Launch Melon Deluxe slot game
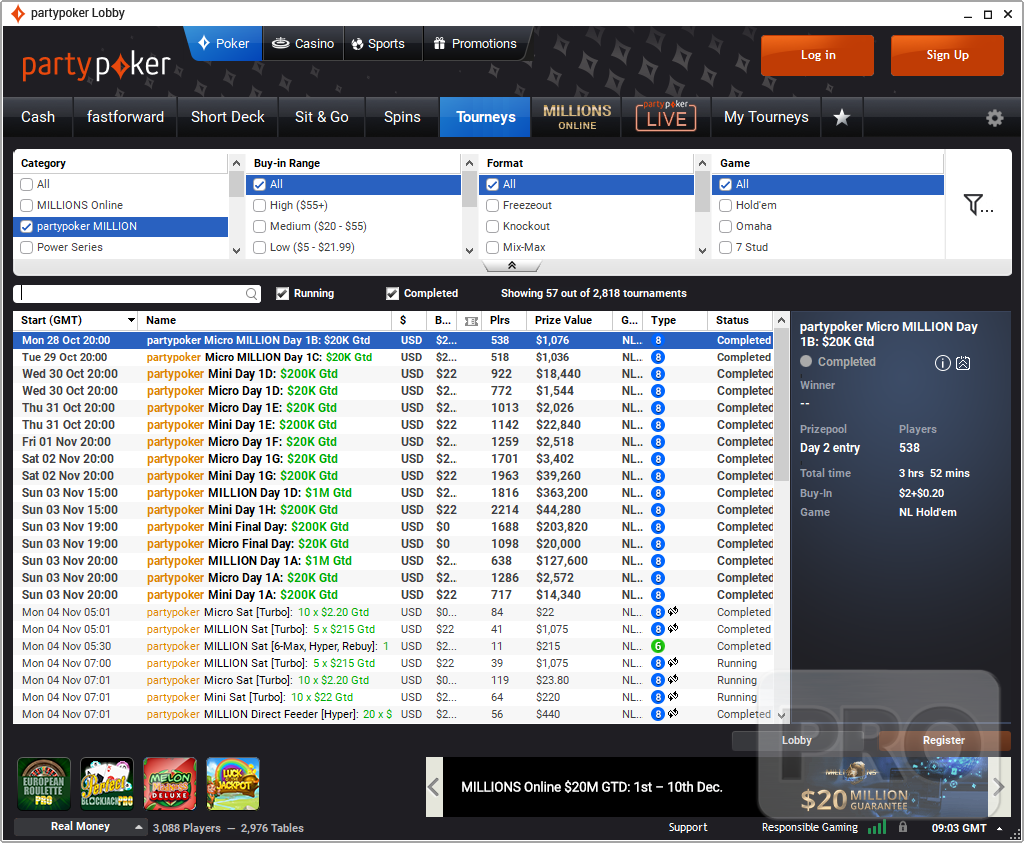 [170, 784]
